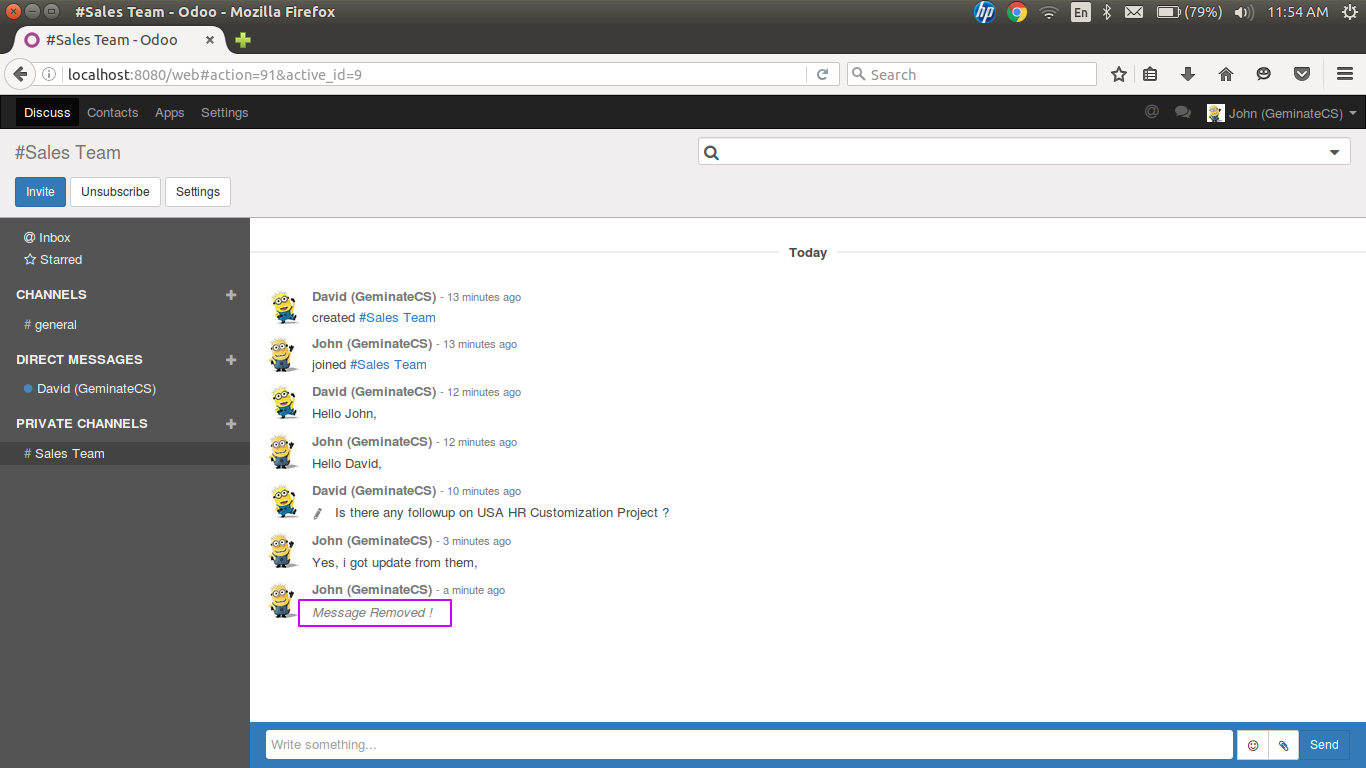
Task: Open the Discuss menu
Action: [x=47, y=112]
